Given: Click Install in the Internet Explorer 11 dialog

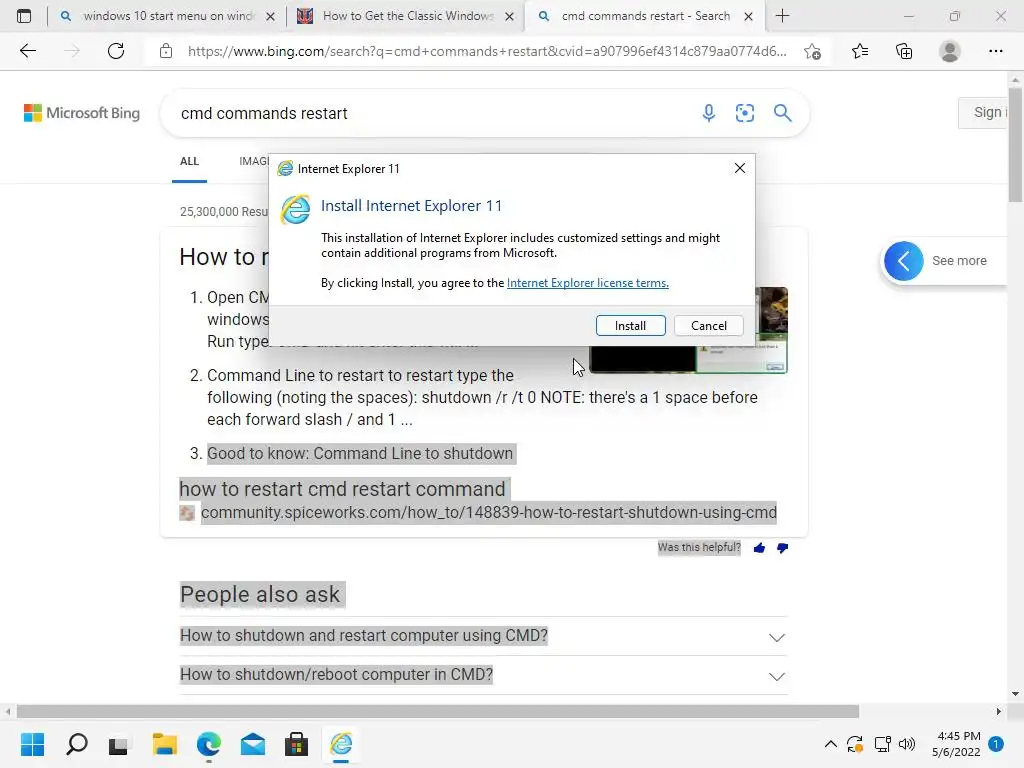Looking at the screenshot, I should pyautogui.click(x=630, y=325).
